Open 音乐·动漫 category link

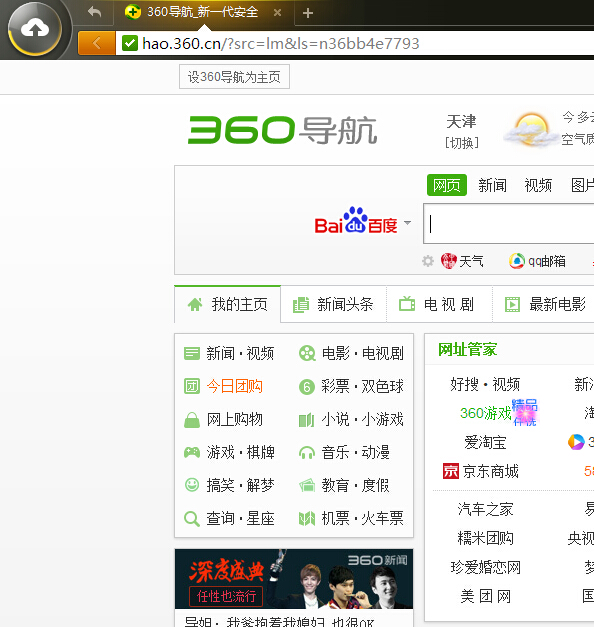click(356, 453)
